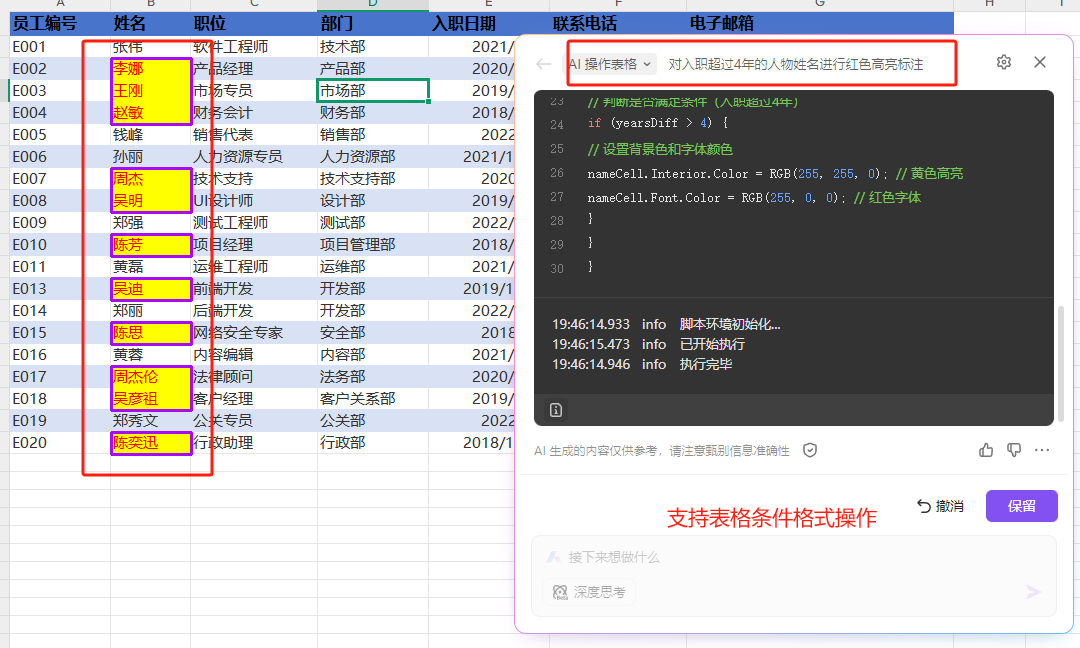Viewport: 1080px width, 648px height.
Task: Select the position cell 行政助理
Action: click(253, 443)
